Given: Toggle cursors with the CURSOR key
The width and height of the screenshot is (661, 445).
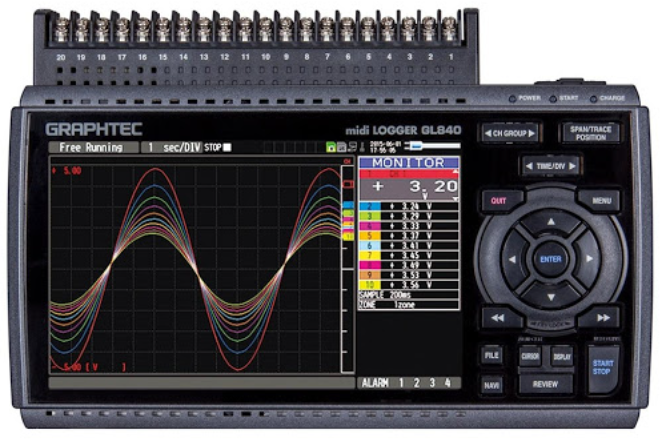Looking at the screenshot, I should click(x=530, y=357).
